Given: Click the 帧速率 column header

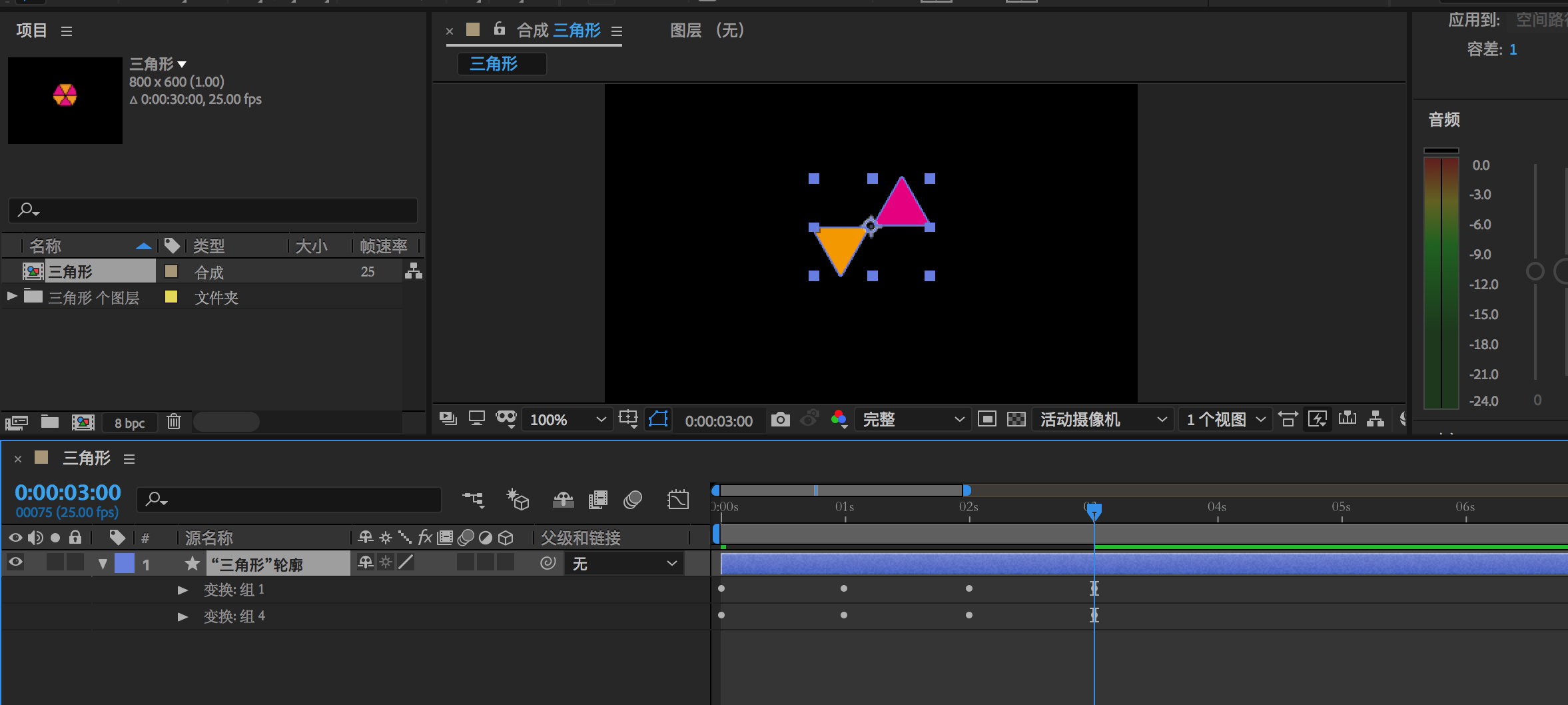Looking at the screenshot, I should pos(384,246).
